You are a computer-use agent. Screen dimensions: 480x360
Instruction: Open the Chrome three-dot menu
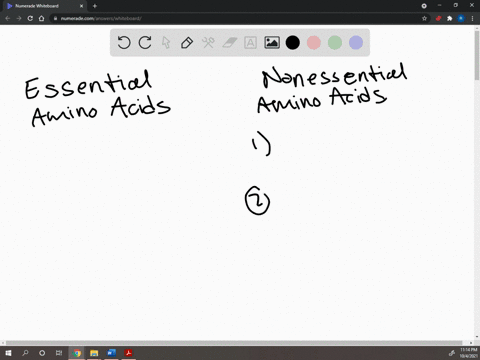[472, 18]
